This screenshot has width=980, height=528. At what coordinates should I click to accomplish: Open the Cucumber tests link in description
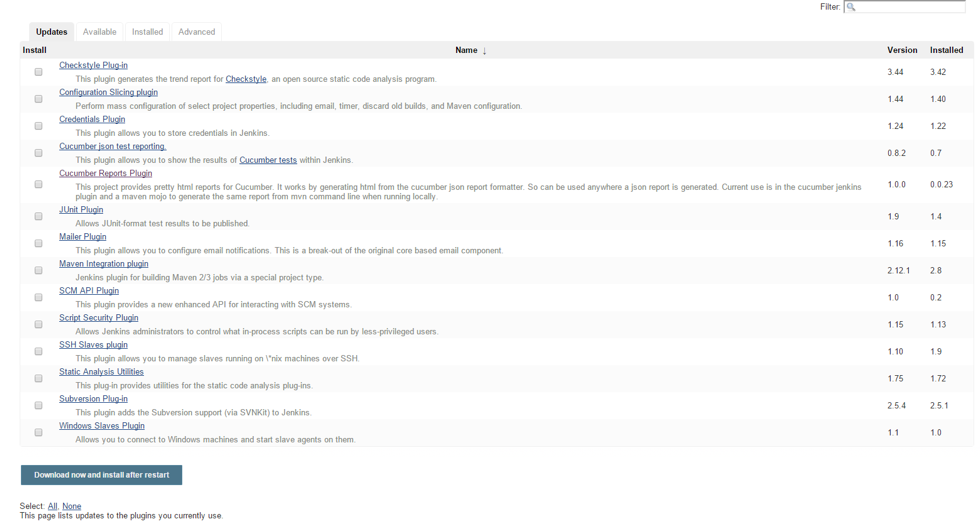tap(267, 160)
